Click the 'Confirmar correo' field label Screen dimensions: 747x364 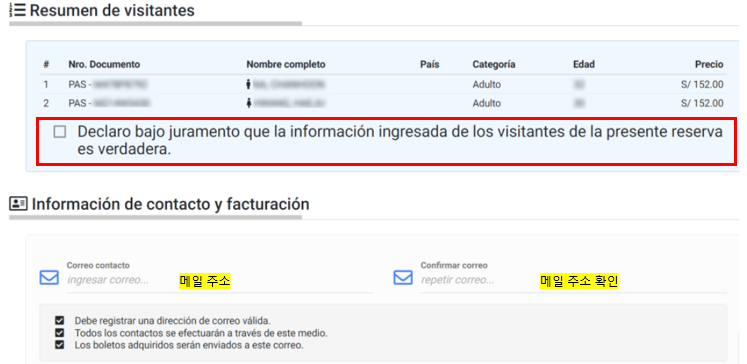pyautogui.click(x=454, y=265)
